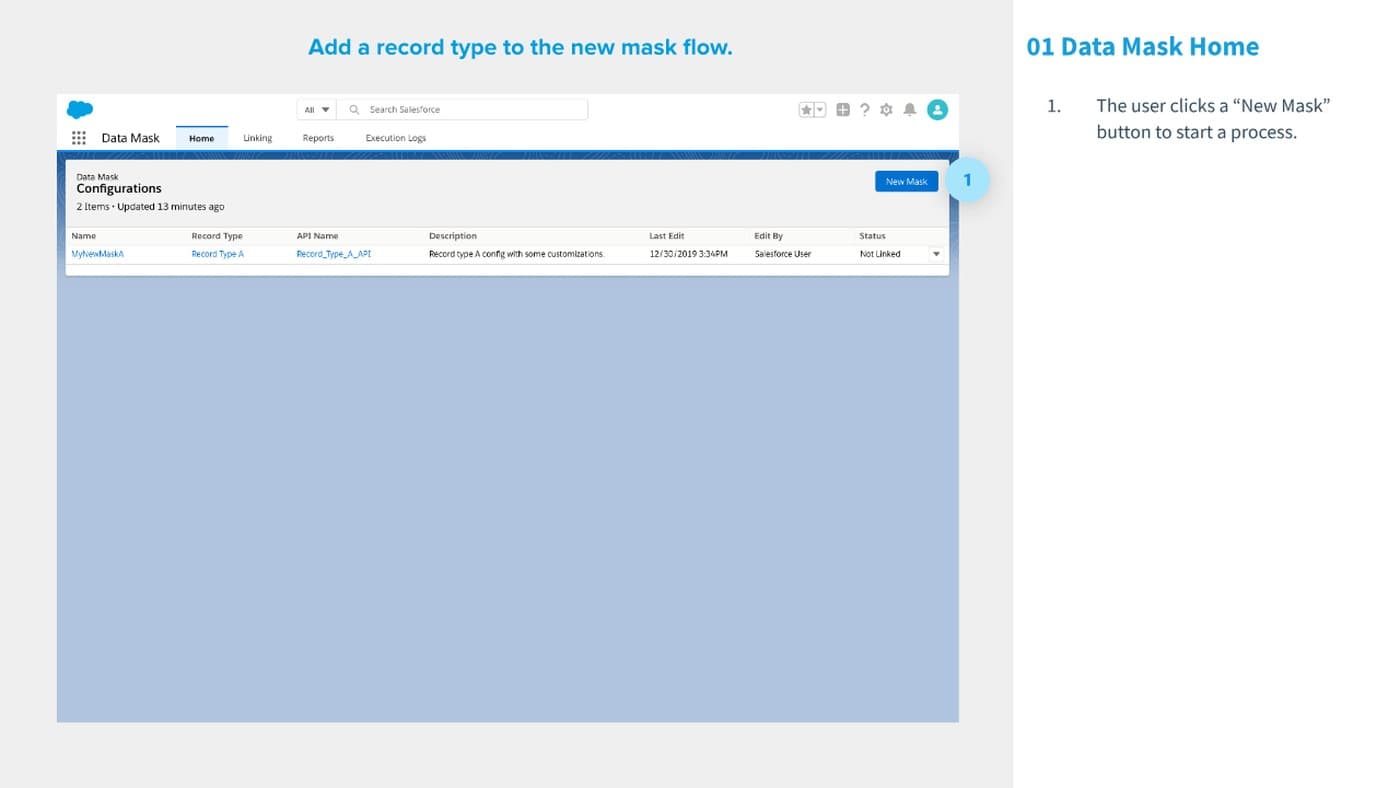Click the Name column header
Viewport: 1400px width, 788px height.
click(x=84, y=236)
